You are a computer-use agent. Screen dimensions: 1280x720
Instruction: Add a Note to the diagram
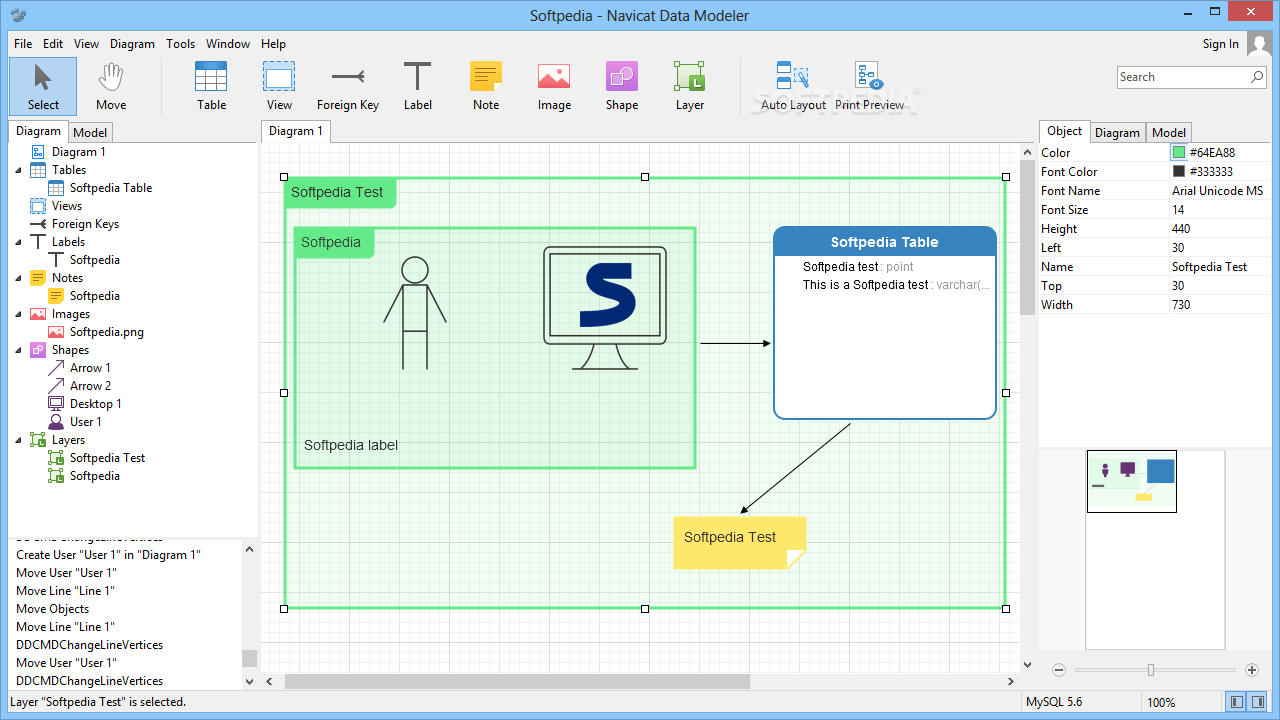pyautogui.click(x=486, y=86)
